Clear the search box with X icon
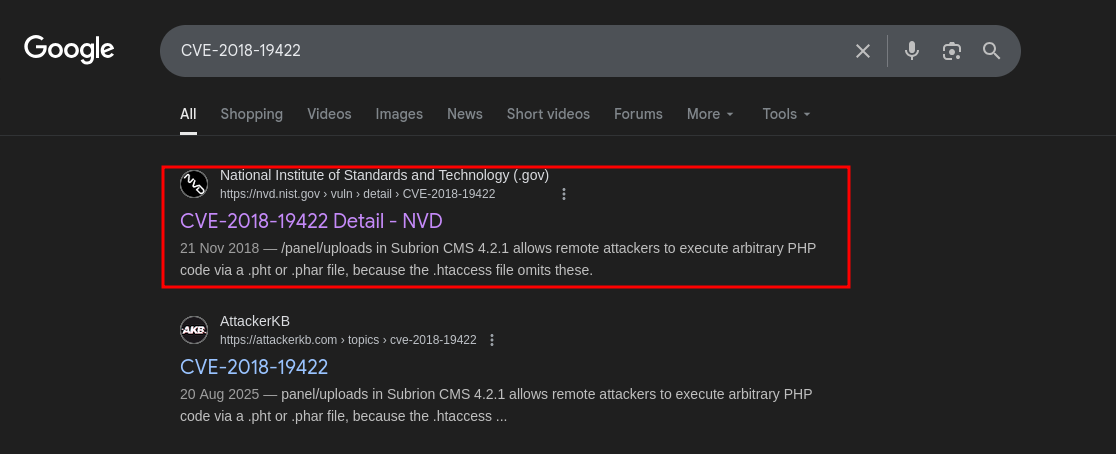The width and height of the screenshot is (1116, 454). coord(863,51)
